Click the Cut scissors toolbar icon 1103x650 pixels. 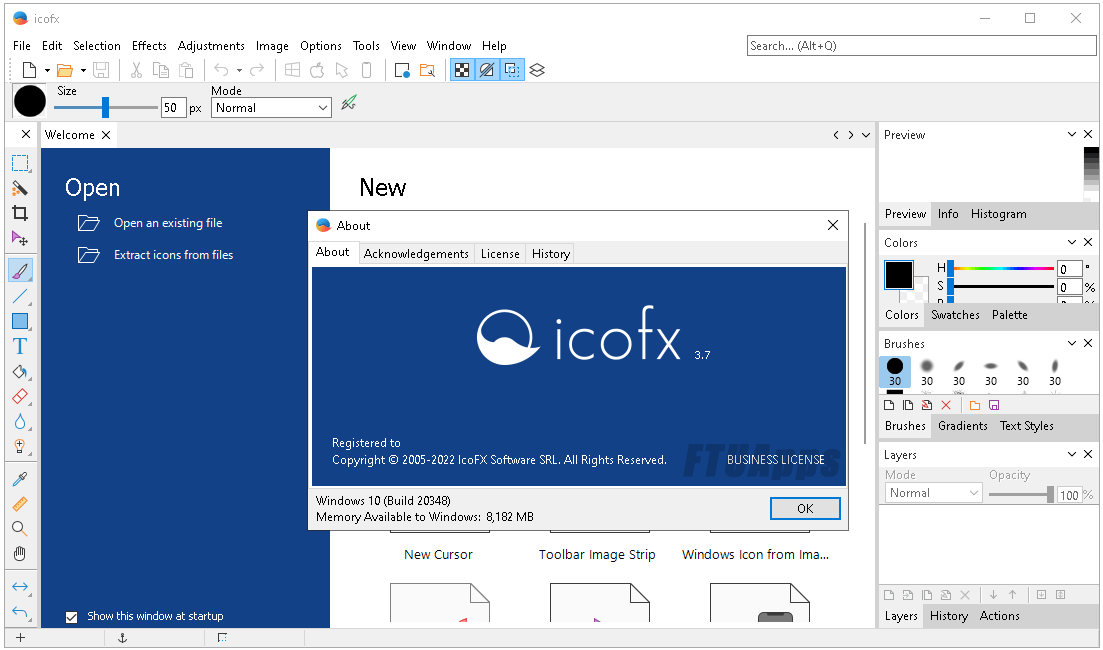pyautogui.click(x=136, y=70)
